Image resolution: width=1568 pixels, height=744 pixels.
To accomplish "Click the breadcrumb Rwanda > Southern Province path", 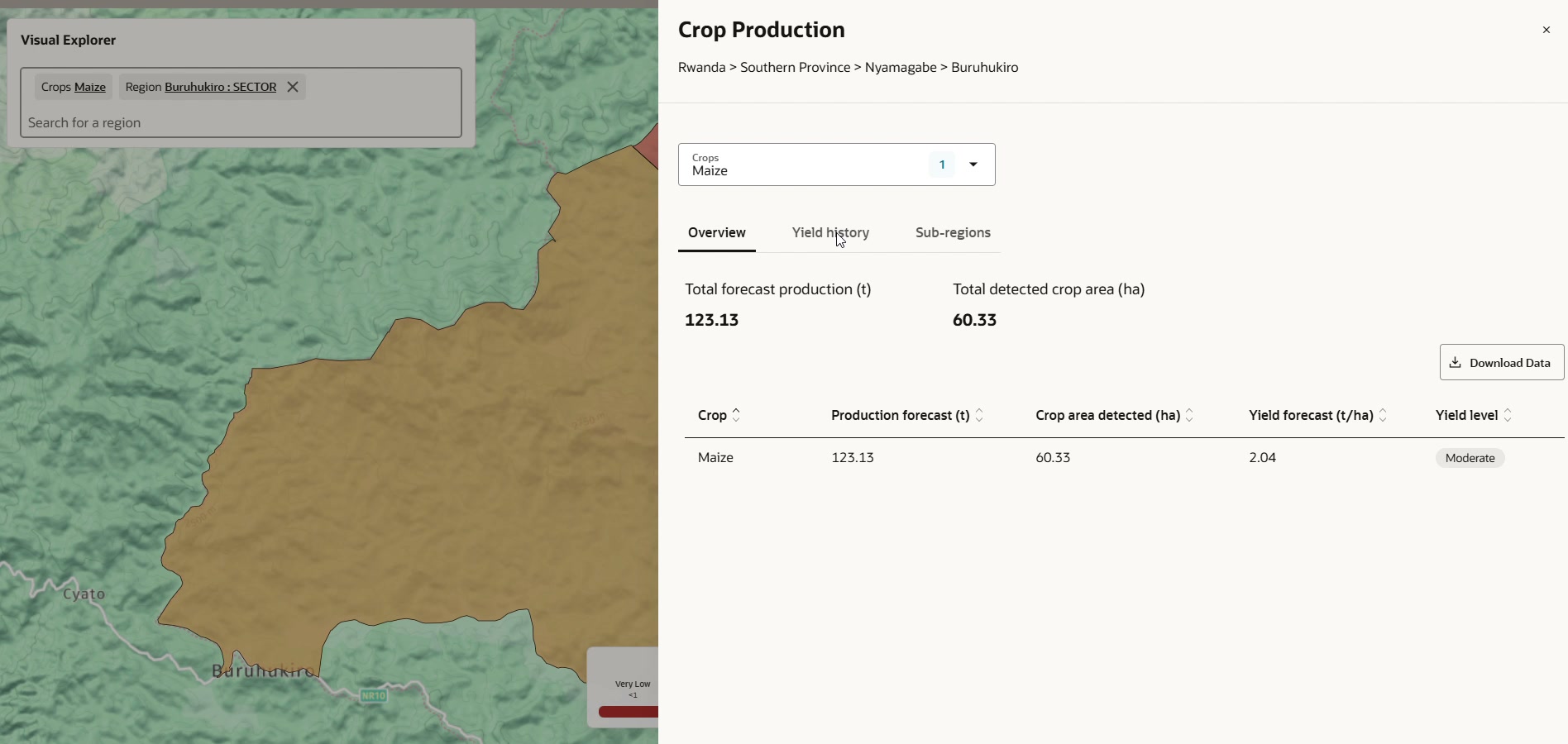I will 764,68.
